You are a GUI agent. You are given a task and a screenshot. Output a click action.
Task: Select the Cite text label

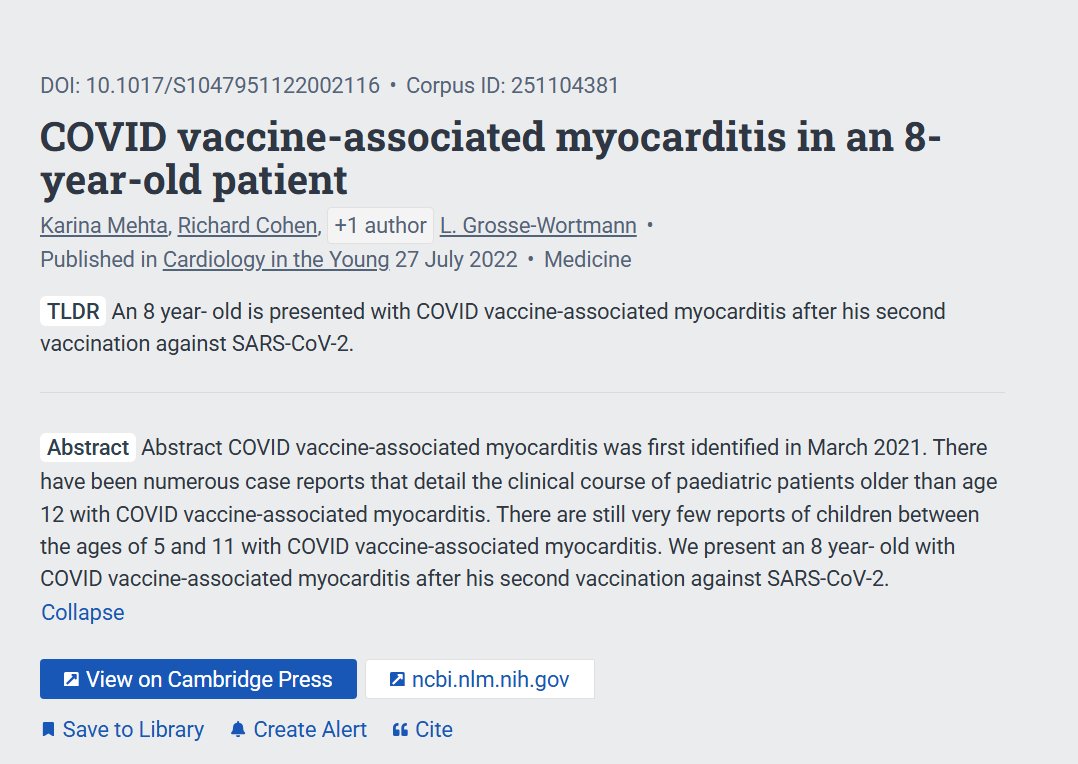(434, 730)
